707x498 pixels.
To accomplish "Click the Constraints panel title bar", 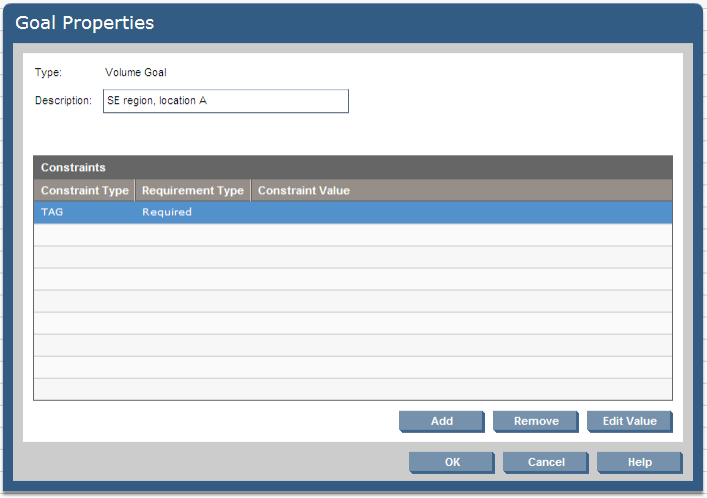I will [352, 167].
